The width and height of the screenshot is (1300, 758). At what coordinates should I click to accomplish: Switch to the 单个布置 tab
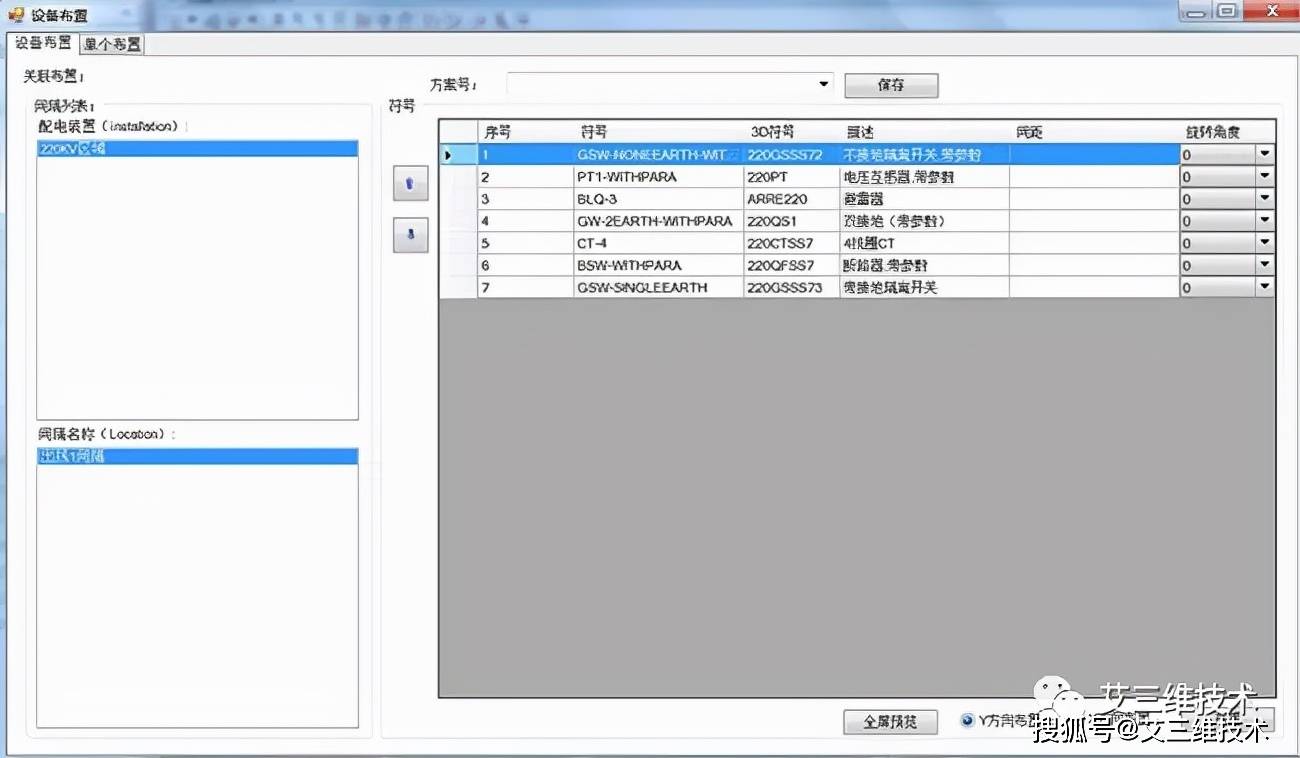click(112, 44)
